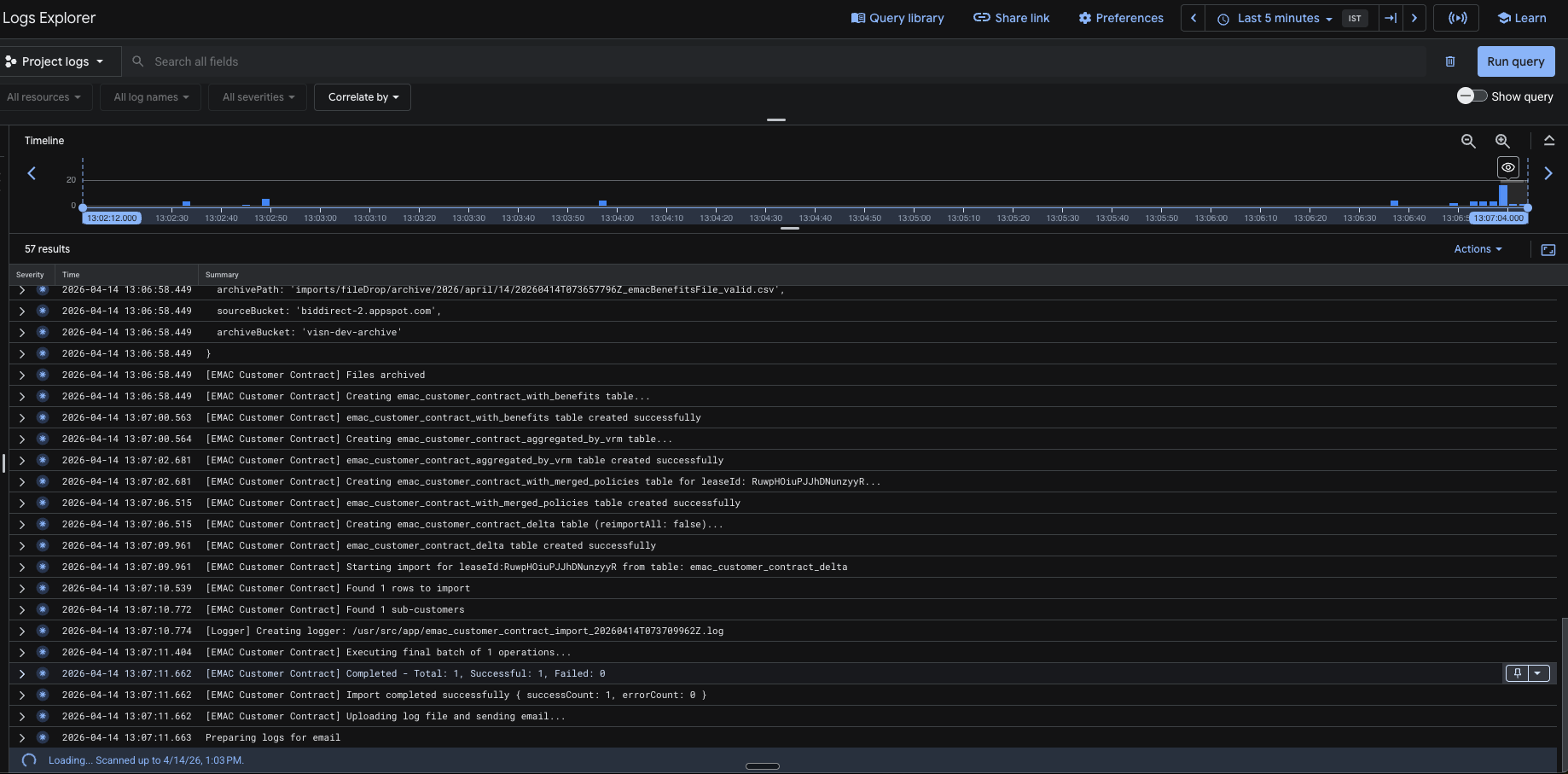The width and height of the screenshot is (1568, 774).
Task: Expand 'Executing final batch' log entry
Action: tap(22, 653)
